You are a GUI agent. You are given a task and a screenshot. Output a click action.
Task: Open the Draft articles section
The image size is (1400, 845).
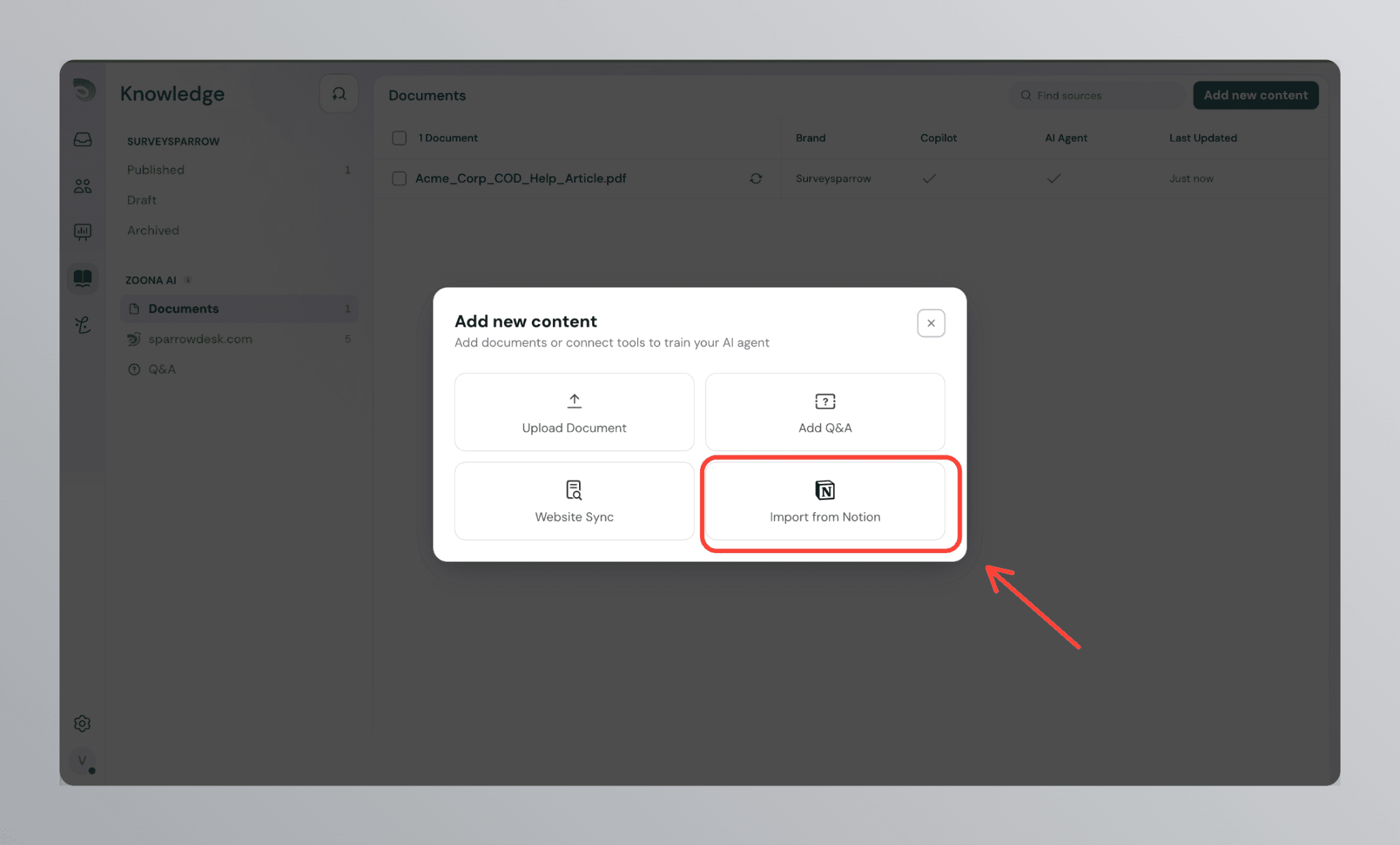239,200
